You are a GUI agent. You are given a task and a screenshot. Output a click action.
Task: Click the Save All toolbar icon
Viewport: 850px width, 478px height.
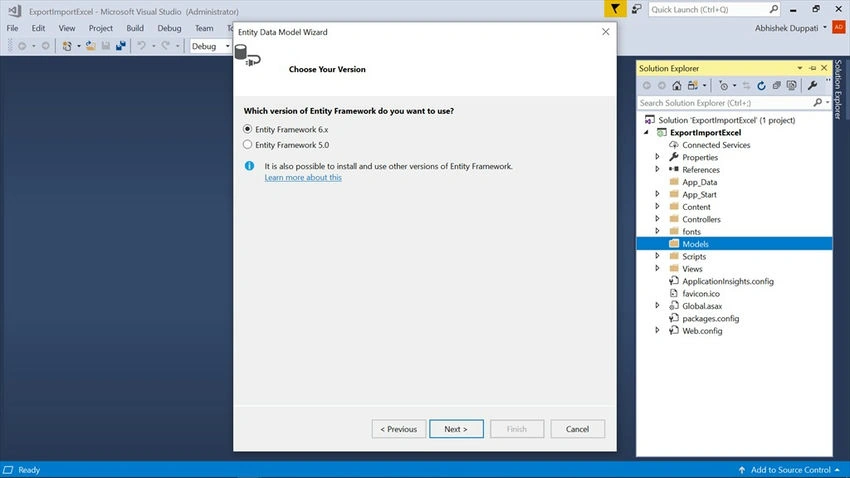point(120,46)
